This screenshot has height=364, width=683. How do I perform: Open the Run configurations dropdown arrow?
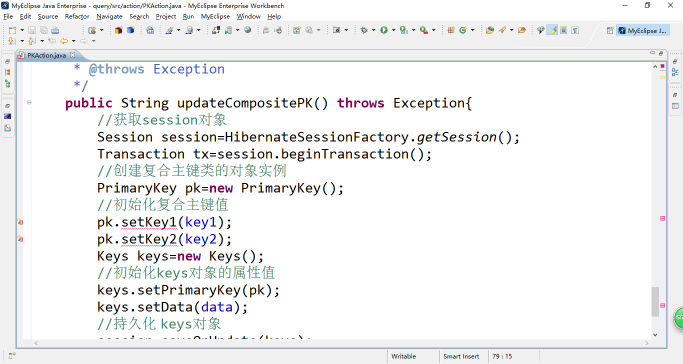click(x=393, y=30)
